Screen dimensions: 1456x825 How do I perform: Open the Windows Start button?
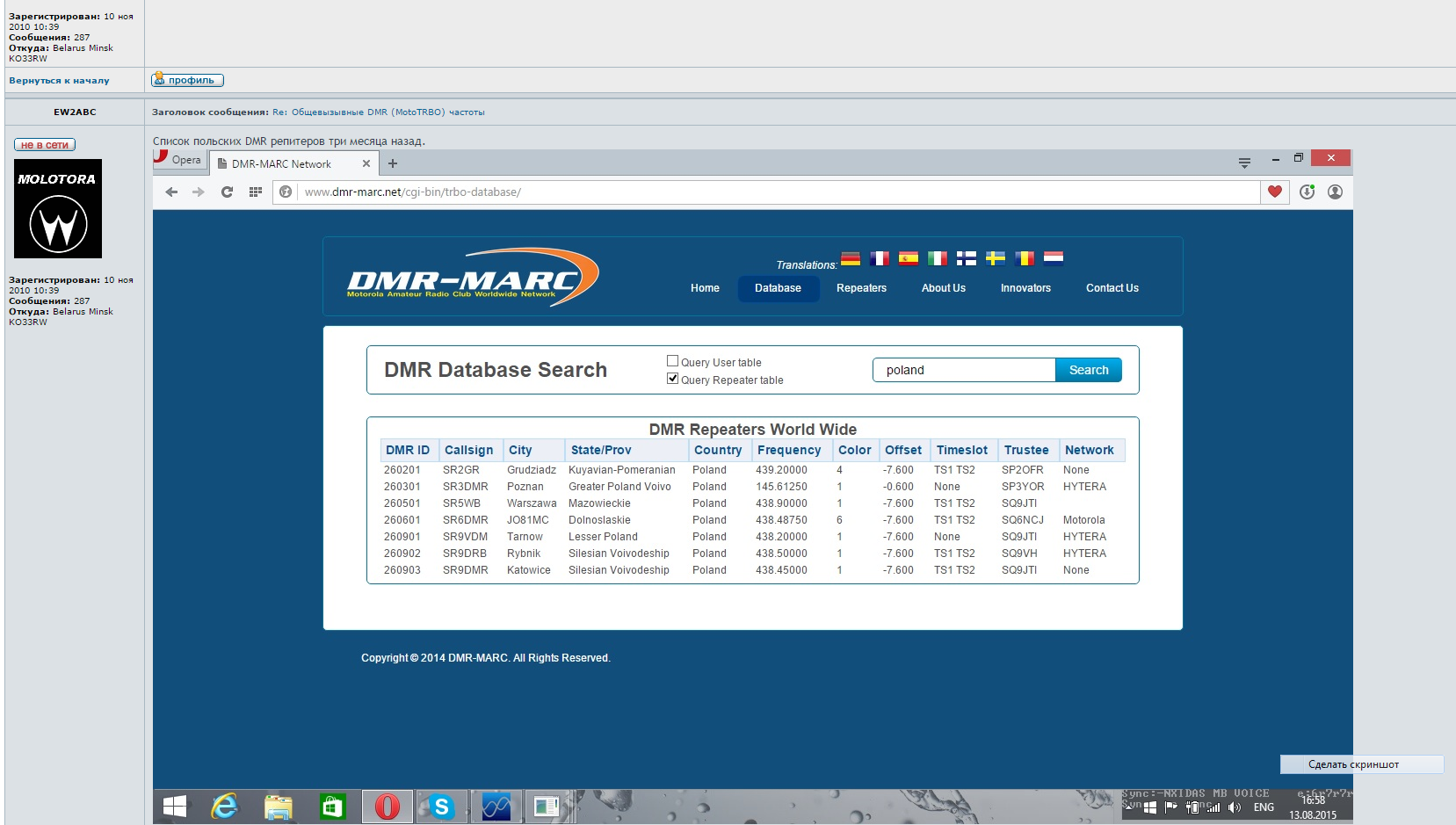175,807
